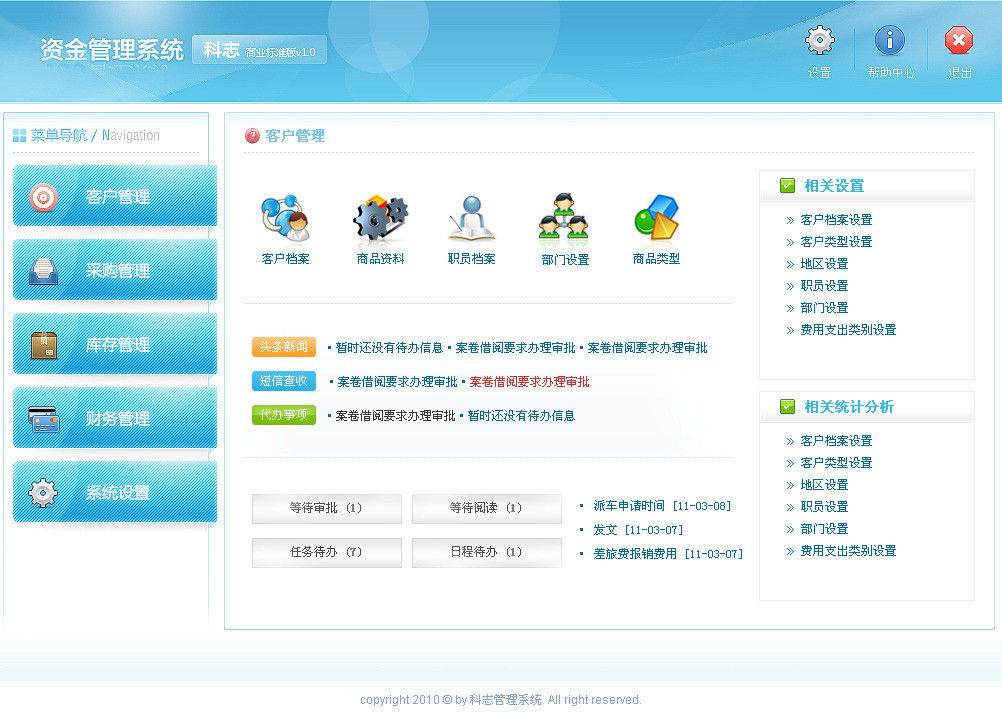Select the 部门设置 department icon
Viewport: 1002px width, 717px height.
(x=564, y=219)
